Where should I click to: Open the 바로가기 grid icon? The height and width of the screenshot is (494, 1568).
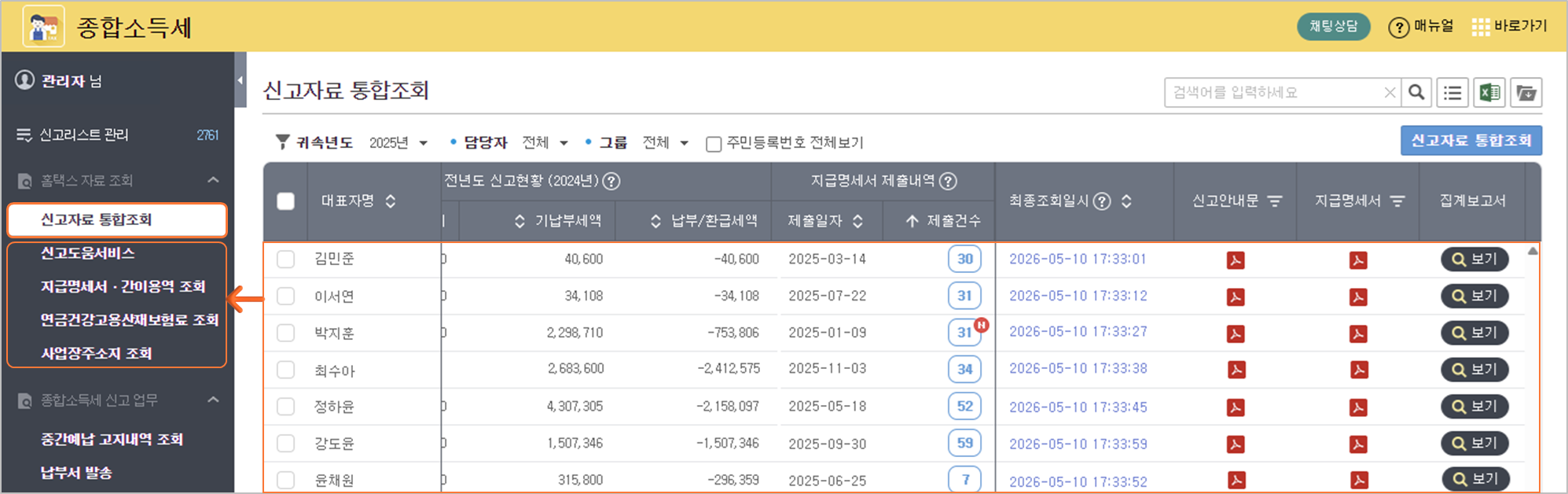click(1481, 28)
